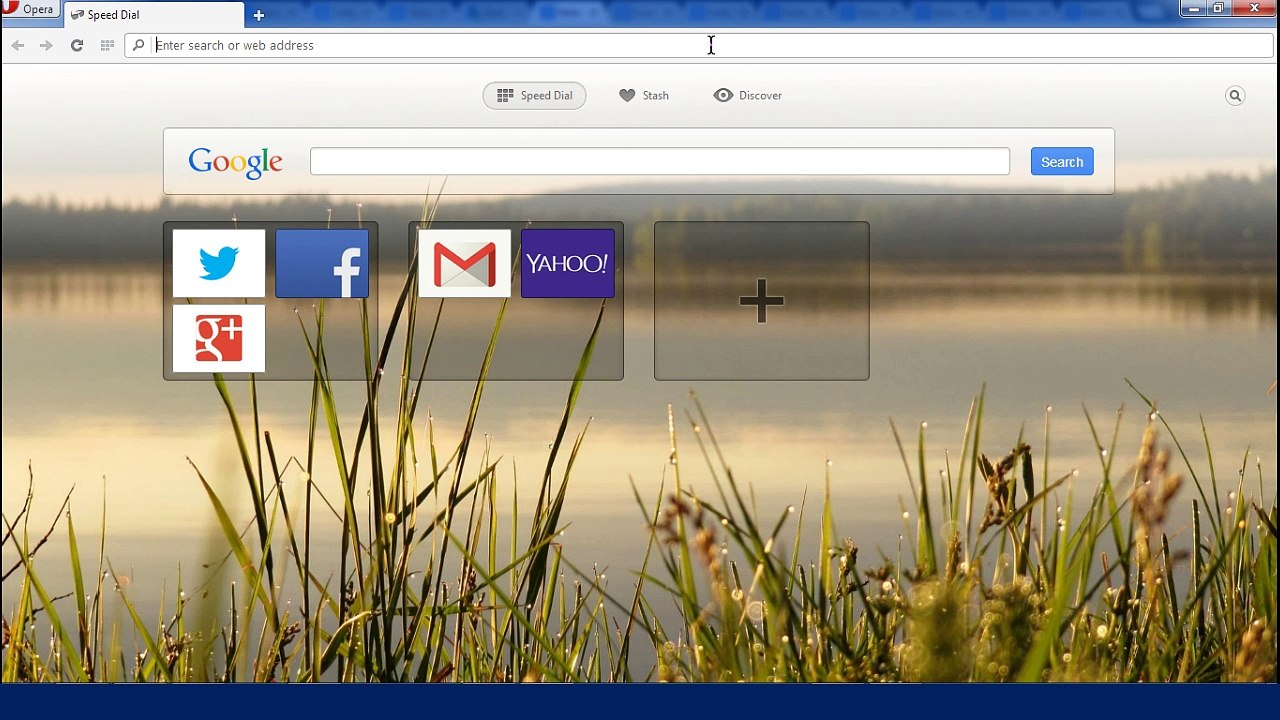Open the Speed Dial grid icon in toolbar

(107, 45)
